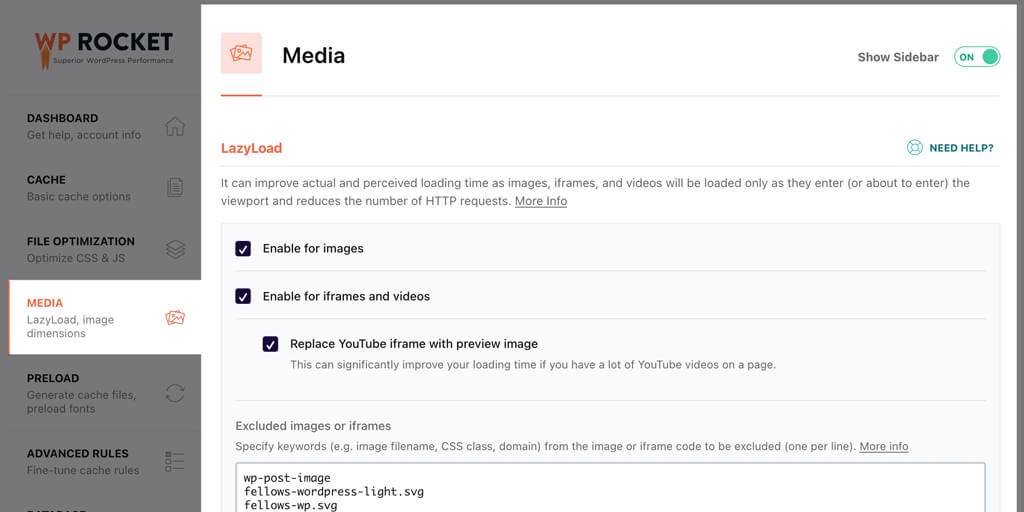Click the Media header icon
Image resolution: width=1024 pixels, height=512 pixels.
(241, 53)
